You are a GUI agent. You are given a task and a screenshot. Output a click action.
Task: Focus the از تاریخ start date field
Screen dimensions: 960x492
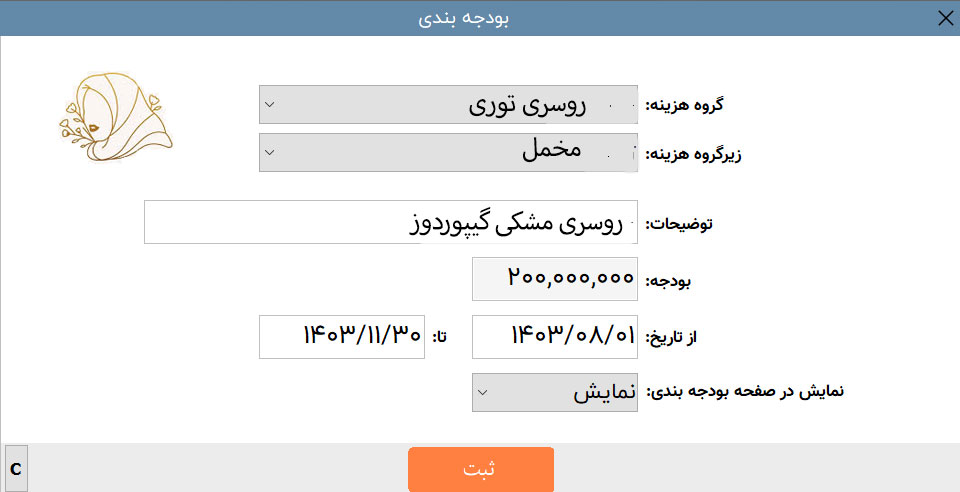pyautogui.click(x=555, y=337)
